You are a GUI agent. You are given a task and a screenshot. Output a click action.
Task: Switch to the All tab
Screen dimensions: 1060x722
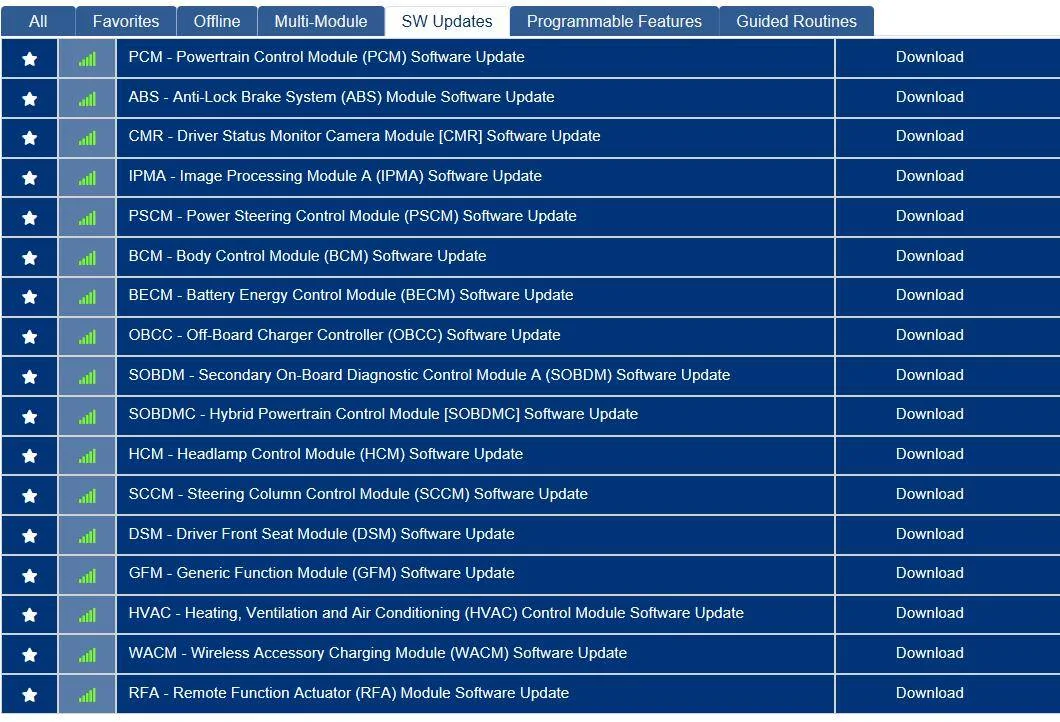pyautogui.click(x=38, y=21)
